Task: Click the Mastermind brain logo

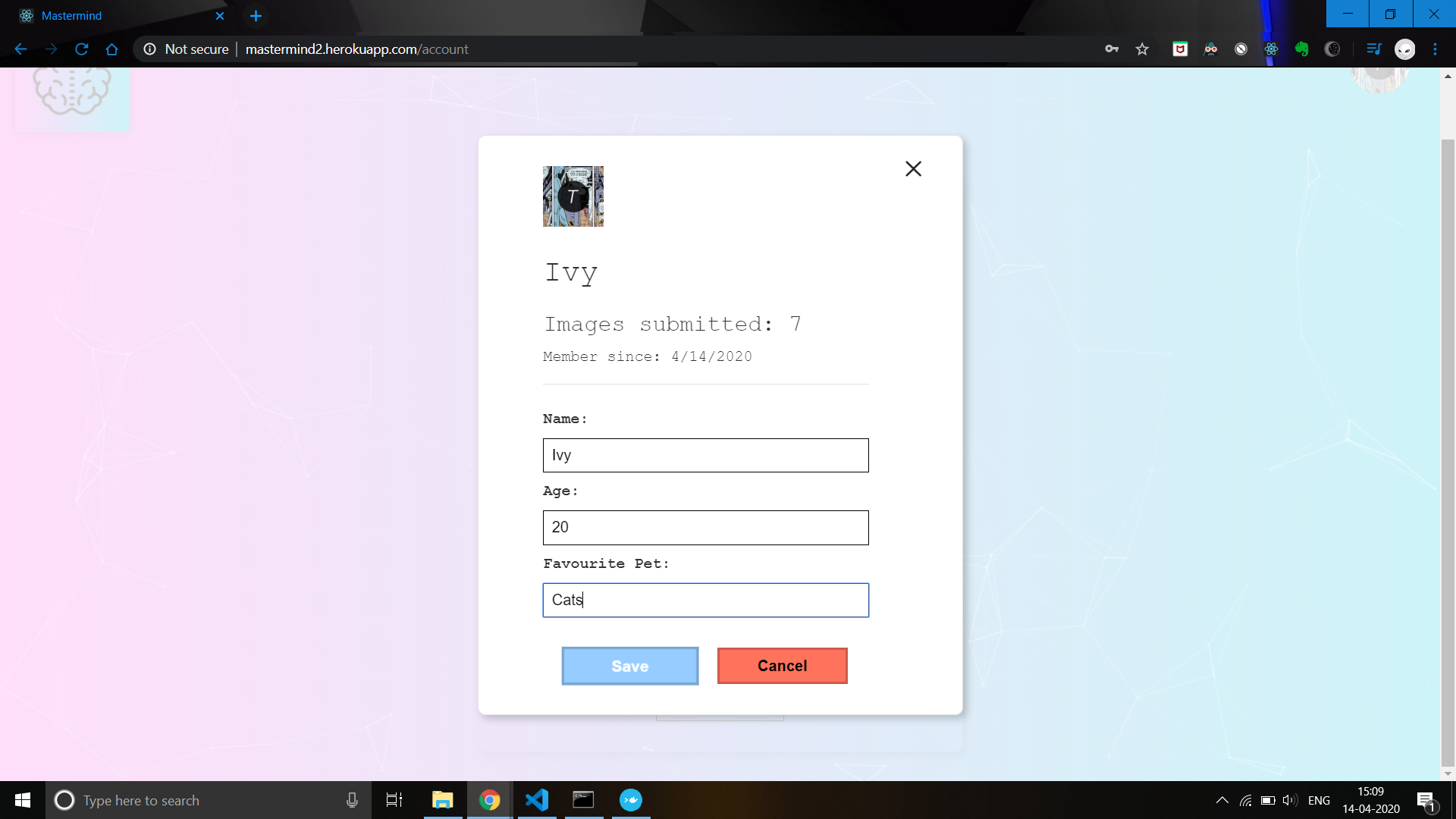Action: click(x=72, y=91)
